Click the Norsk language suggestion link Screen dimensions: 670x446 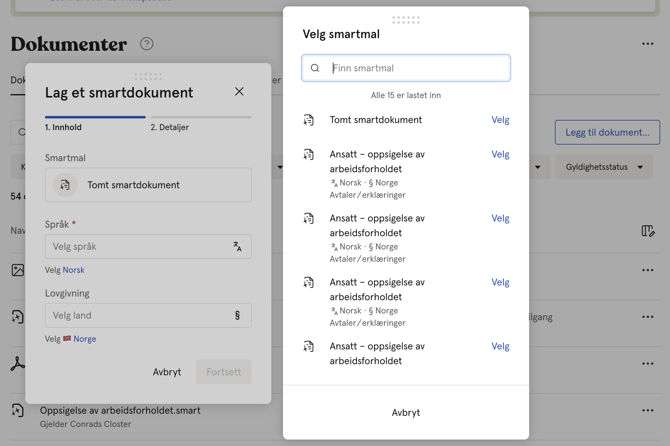pos(73,270)
